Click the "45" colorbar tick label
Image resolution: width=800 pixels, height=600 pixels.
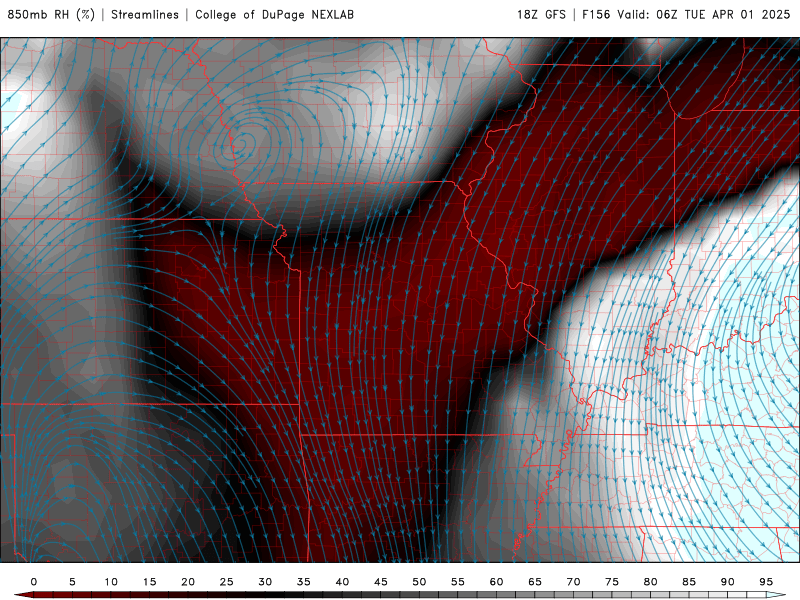(x=381, y=582)
